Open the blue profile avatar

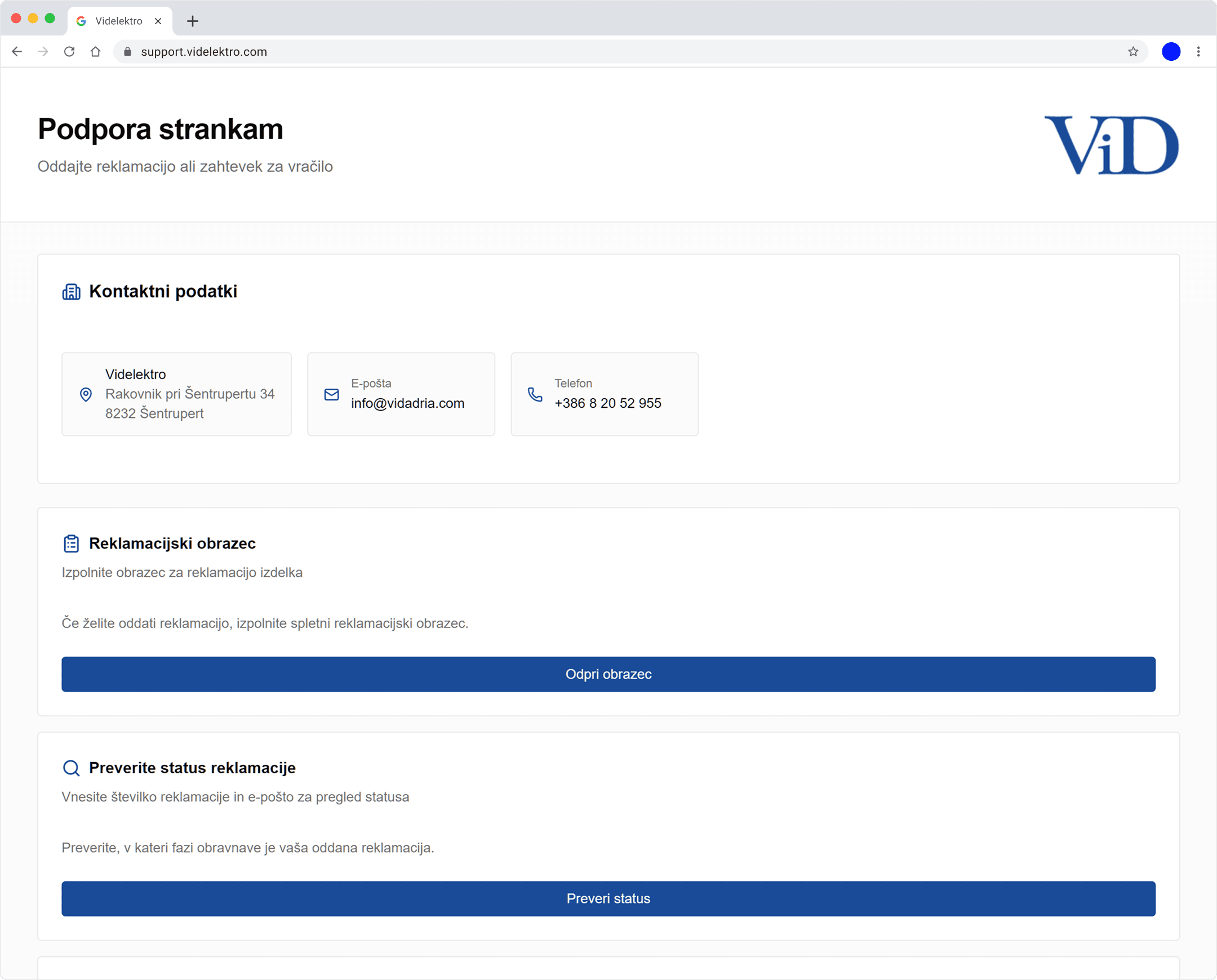pyautogui.click(x=1171, y=52)
